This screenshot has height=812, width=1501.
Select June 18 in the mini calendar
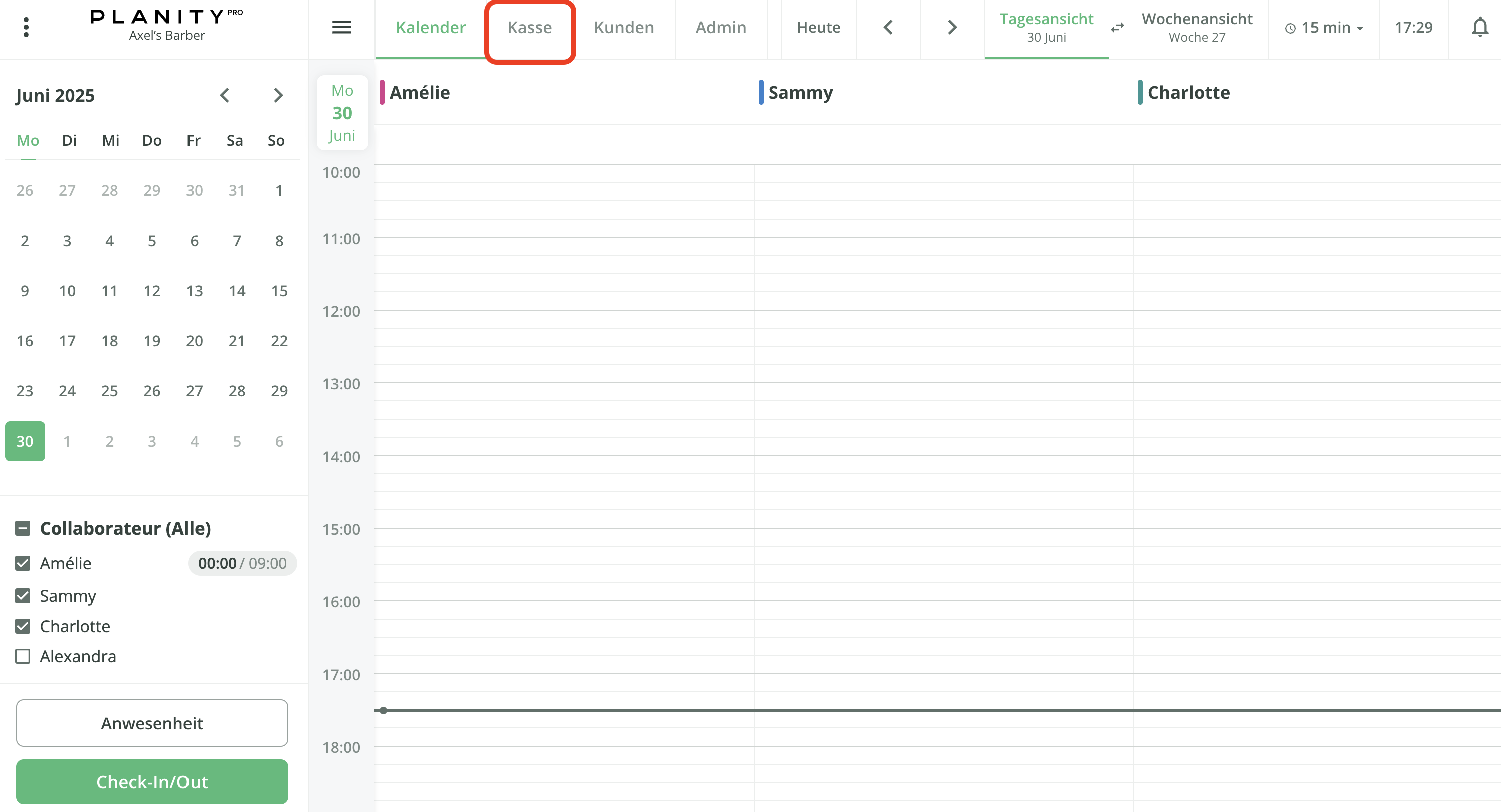click(x=110, y=341)
